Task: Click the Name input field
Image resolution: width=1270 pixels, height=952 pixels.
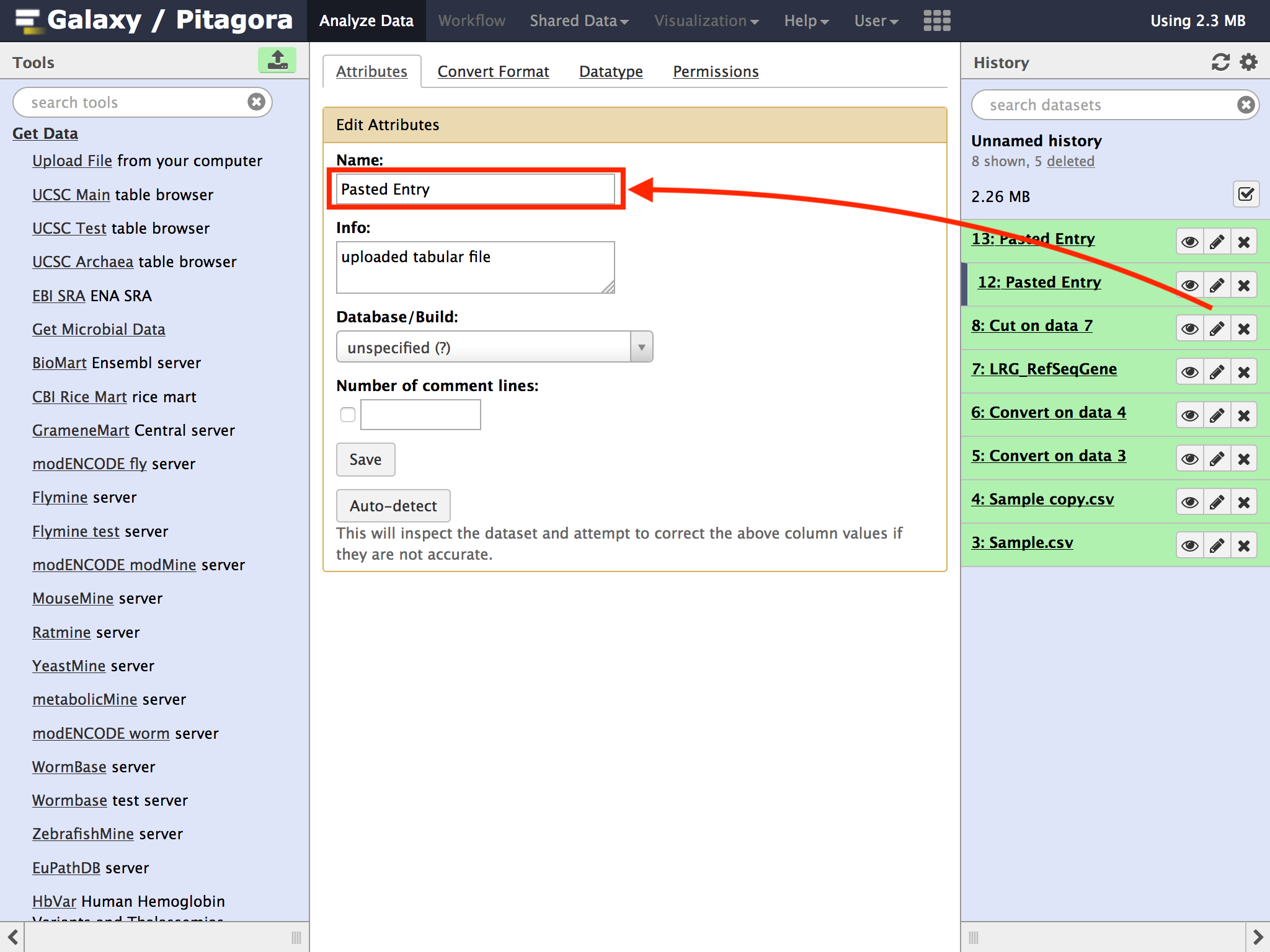Action: tap(475, 189)
